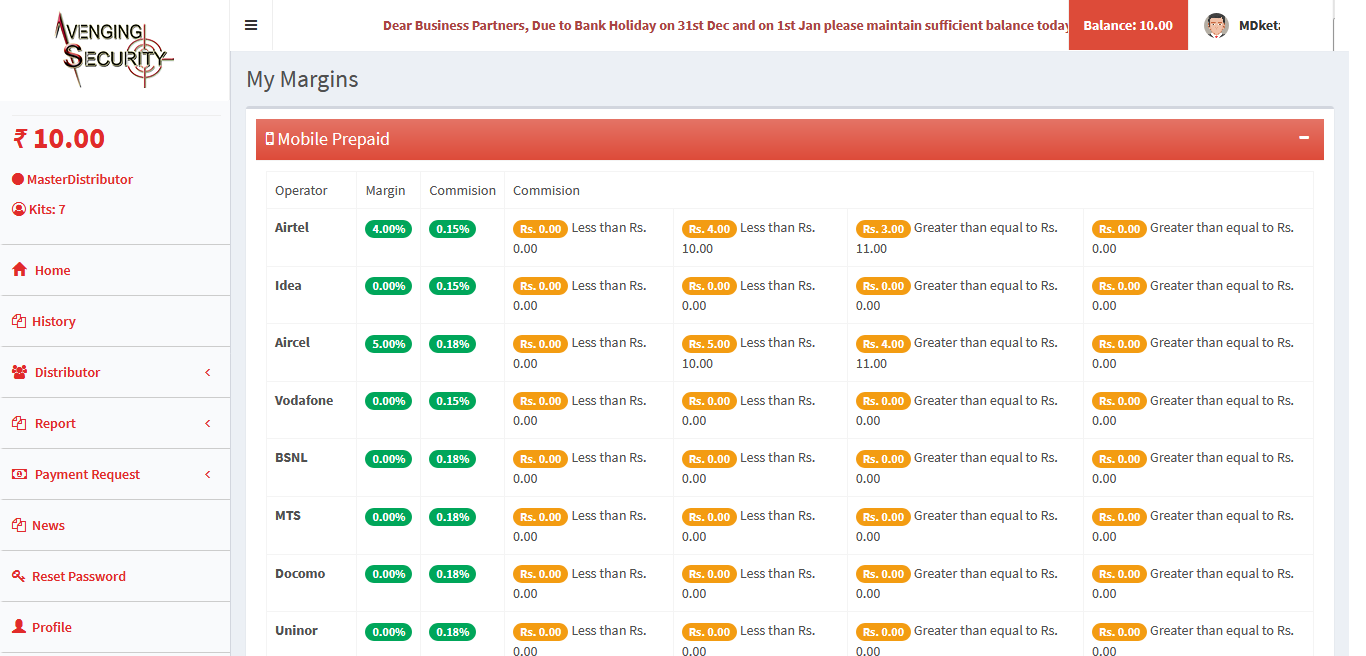Open the Payment Request menu
The image size is (1366, 656).
click(115, 474)
